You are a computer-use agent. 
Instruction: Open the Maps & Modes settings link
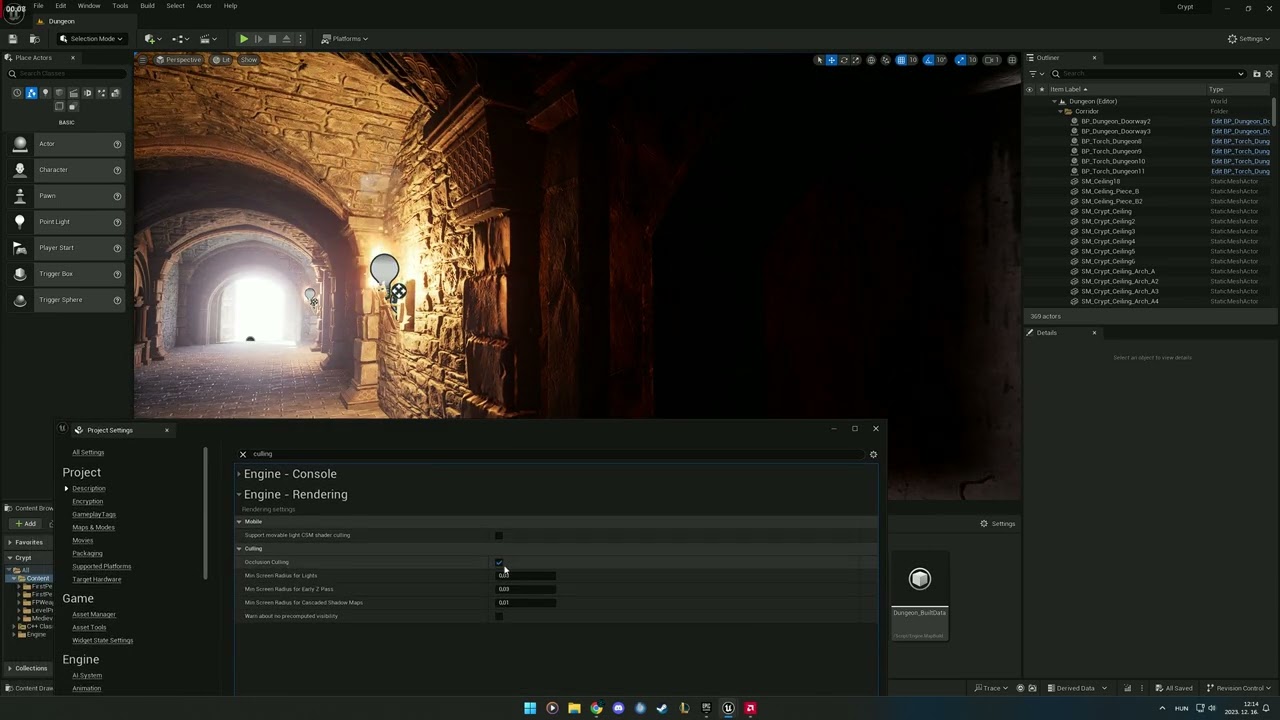(93, 527)
